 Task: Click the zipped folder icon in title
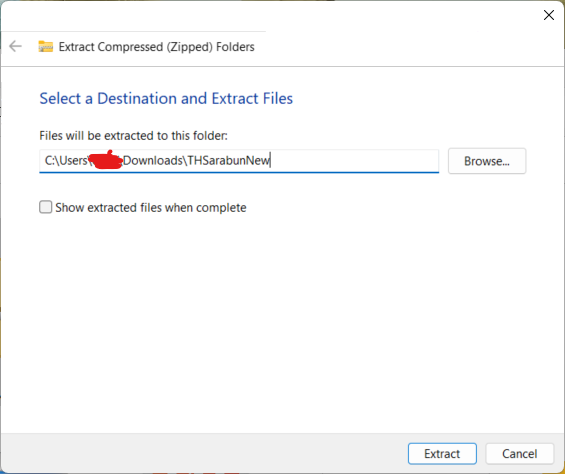46,46
